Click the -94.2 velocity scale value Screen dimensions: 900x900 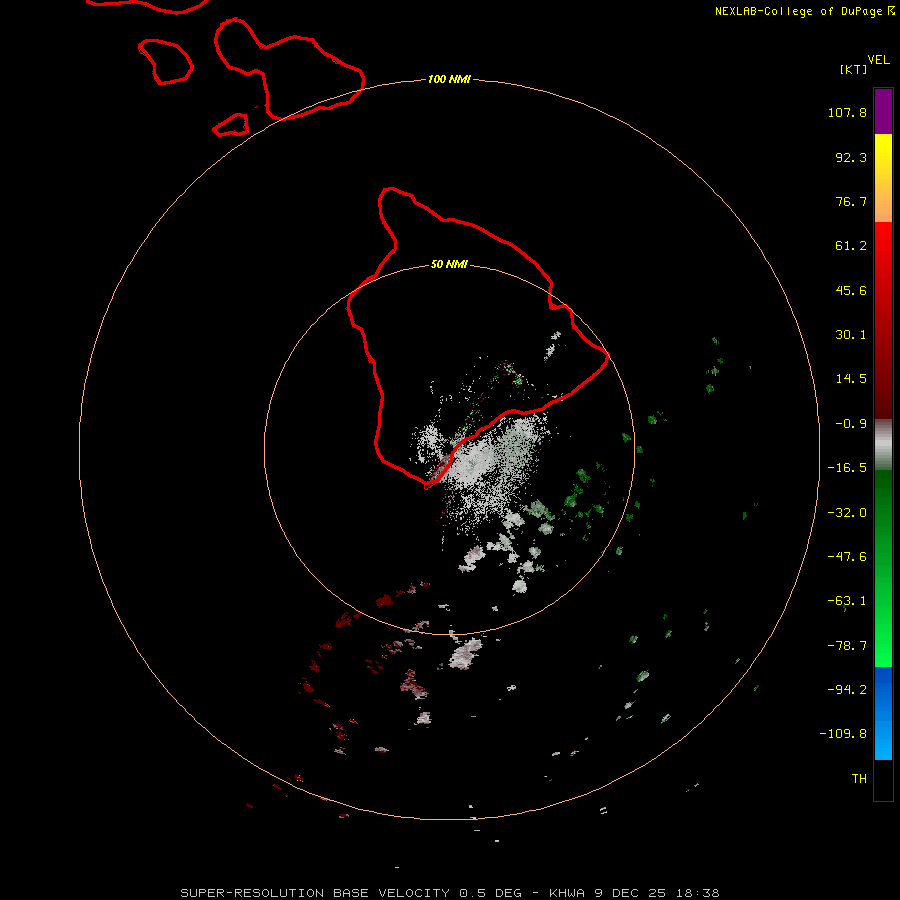coord(847,690)
